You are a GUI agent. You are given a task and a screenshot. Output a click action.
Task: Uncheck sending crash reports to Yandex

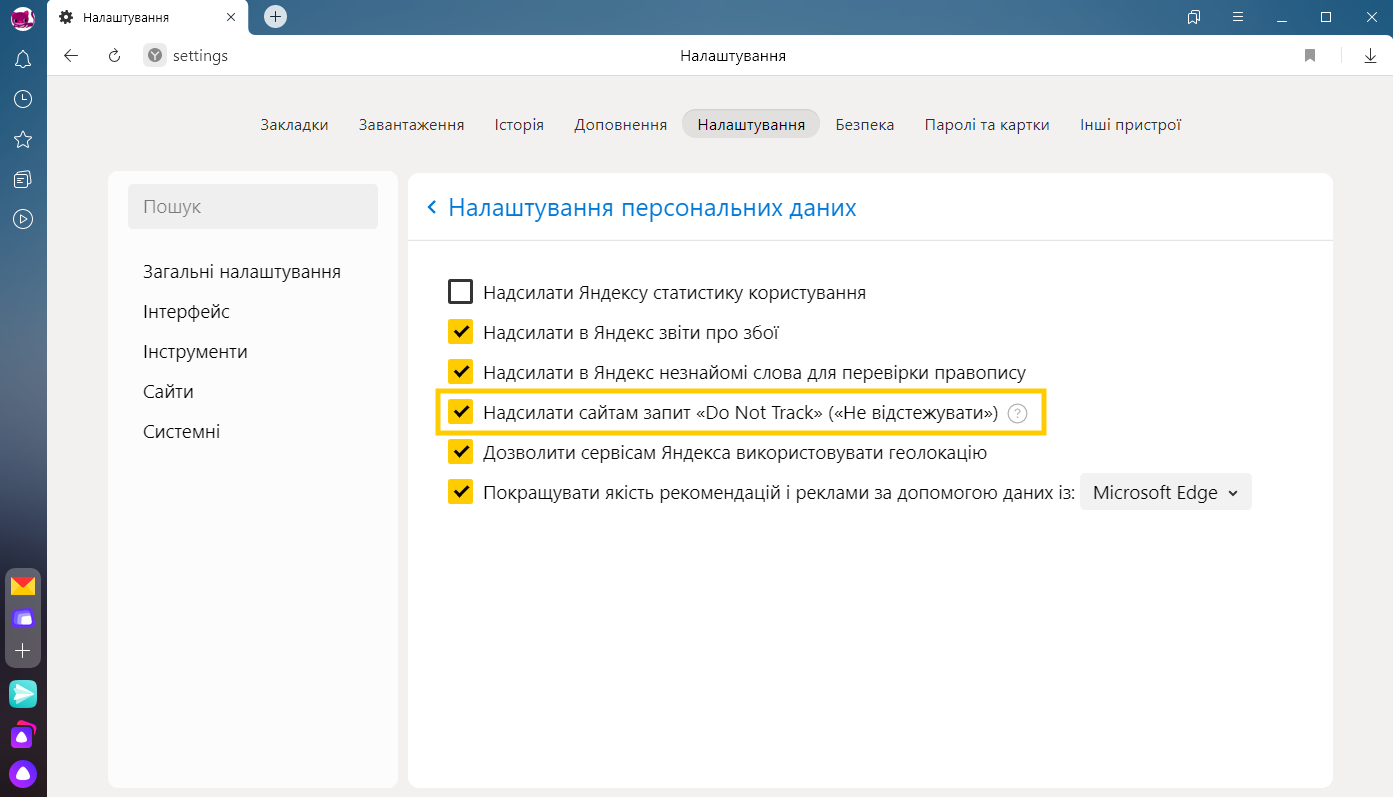pos(460,332)
